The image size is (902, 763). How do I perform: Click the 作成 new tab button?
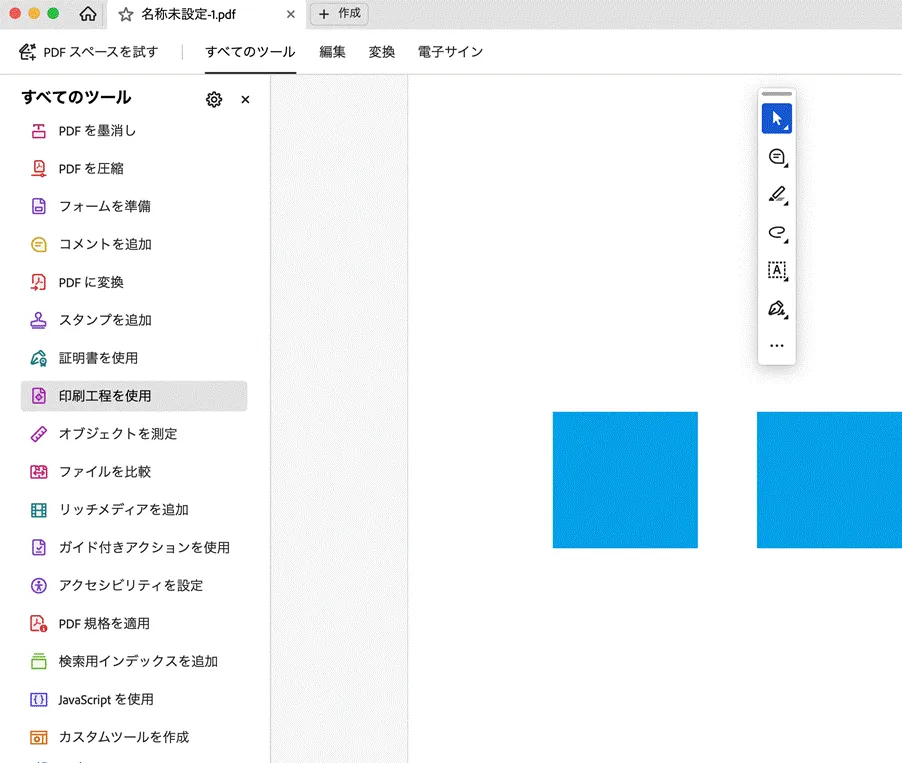338,14
